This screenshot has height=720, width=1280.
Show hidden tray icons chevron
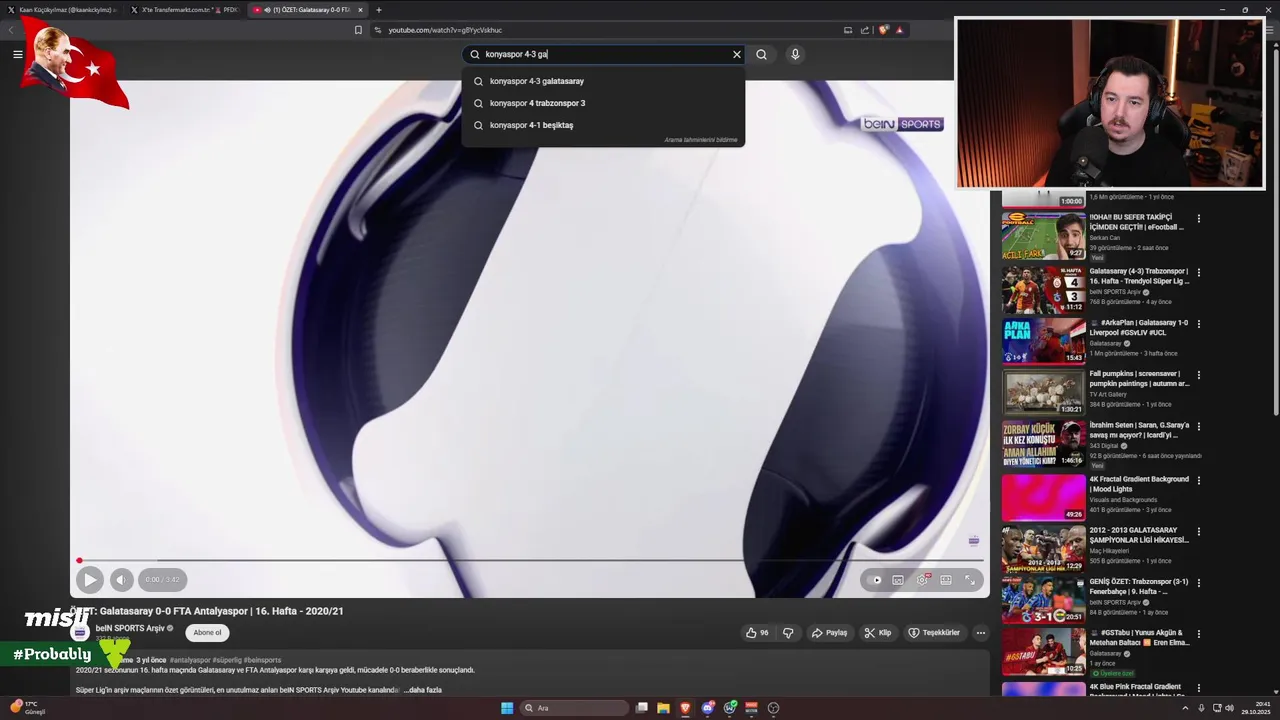click(1186, 708)
